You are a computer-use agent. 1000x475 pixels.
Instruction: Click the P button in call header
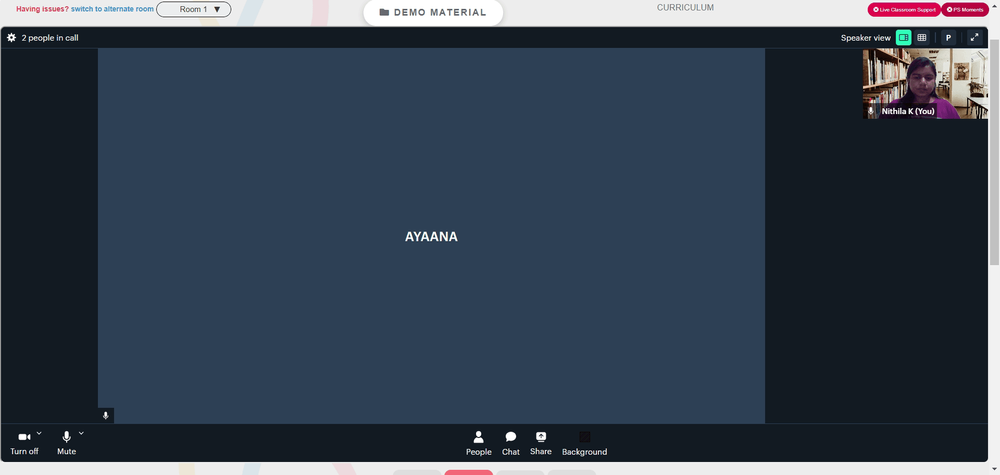point(948,38)
